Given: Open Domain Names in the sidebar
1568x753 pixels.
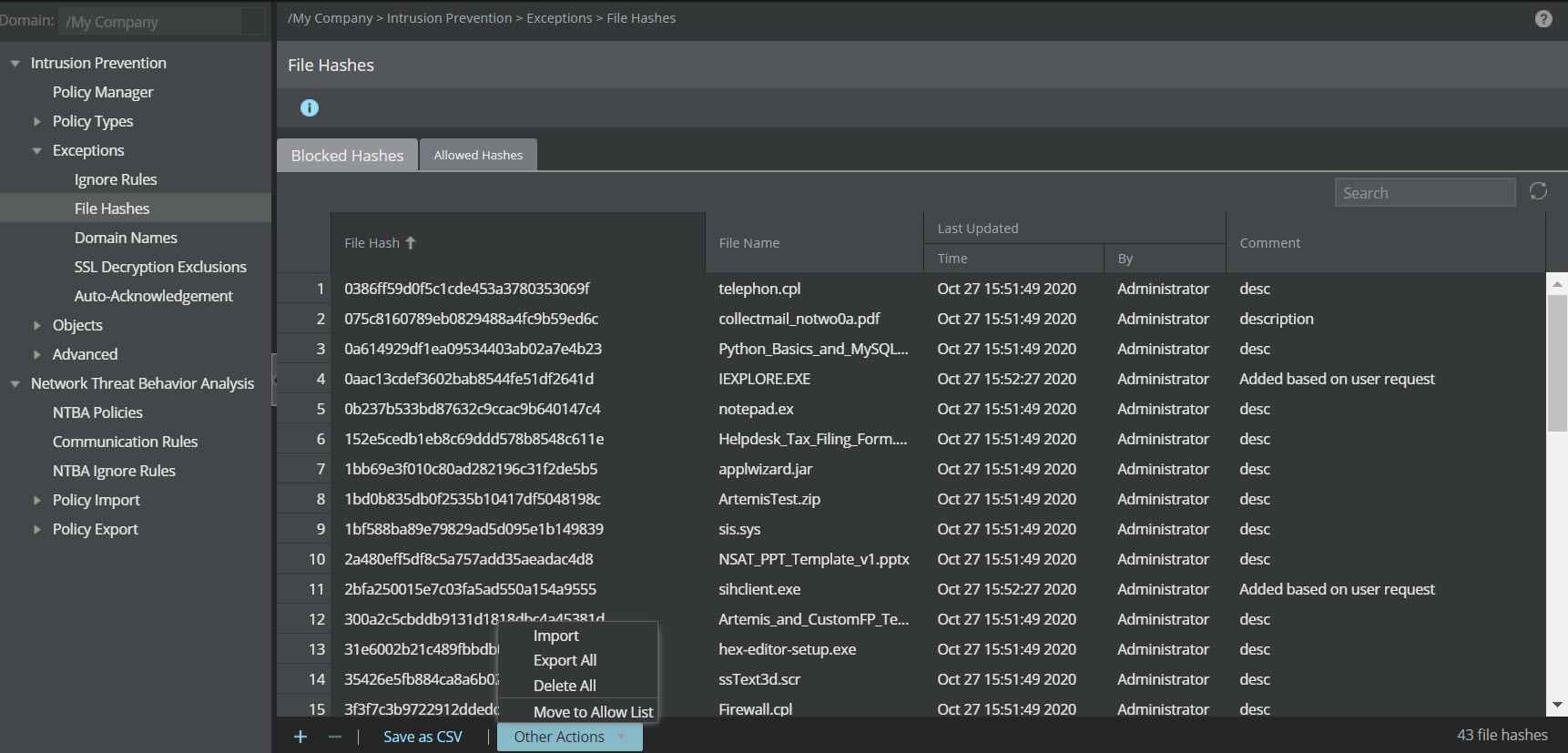Looking at the screenshot, I should tap(126, 238).
